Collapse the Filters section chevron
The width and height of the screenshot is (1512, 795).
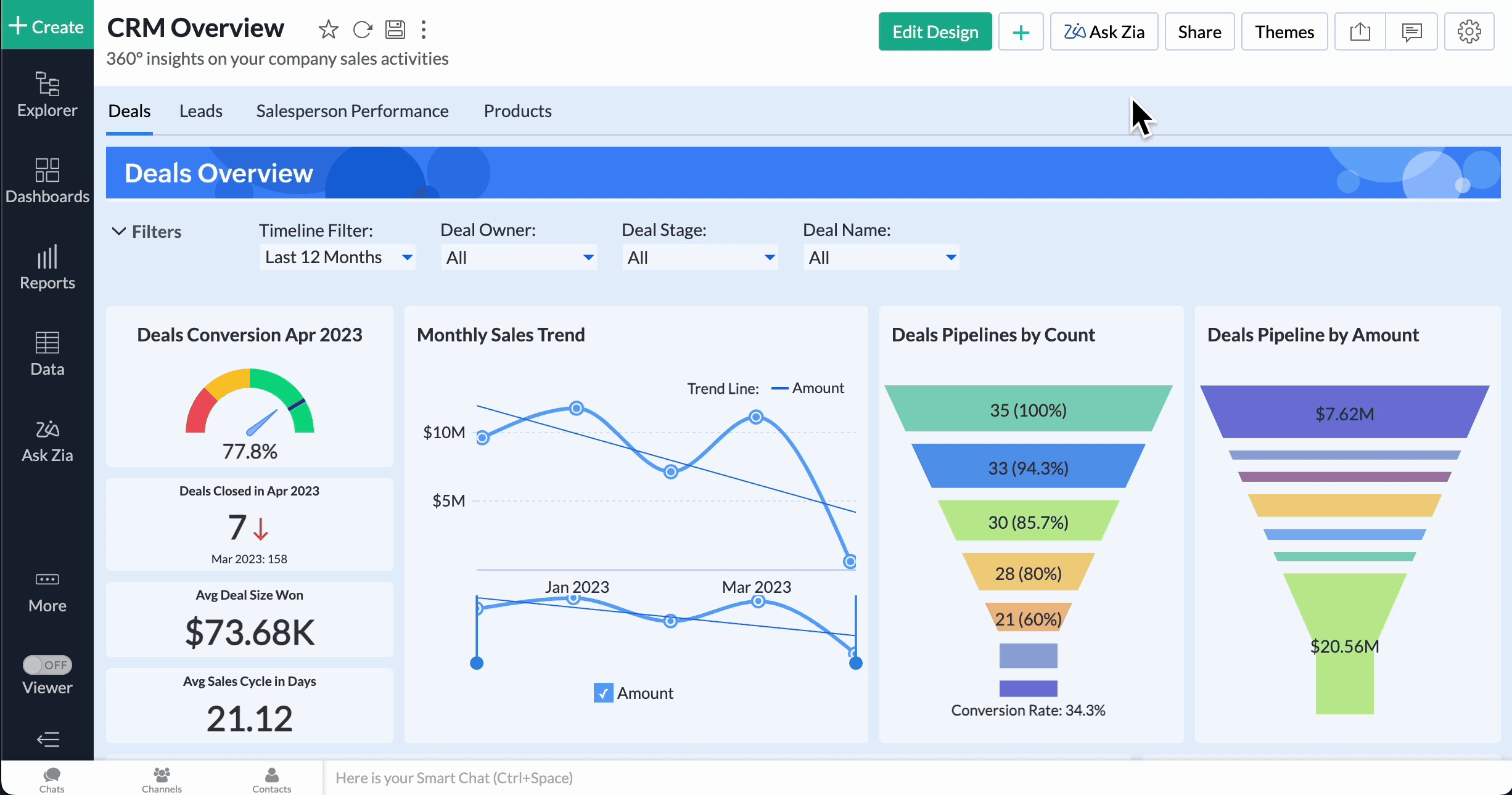coord(118,231)
